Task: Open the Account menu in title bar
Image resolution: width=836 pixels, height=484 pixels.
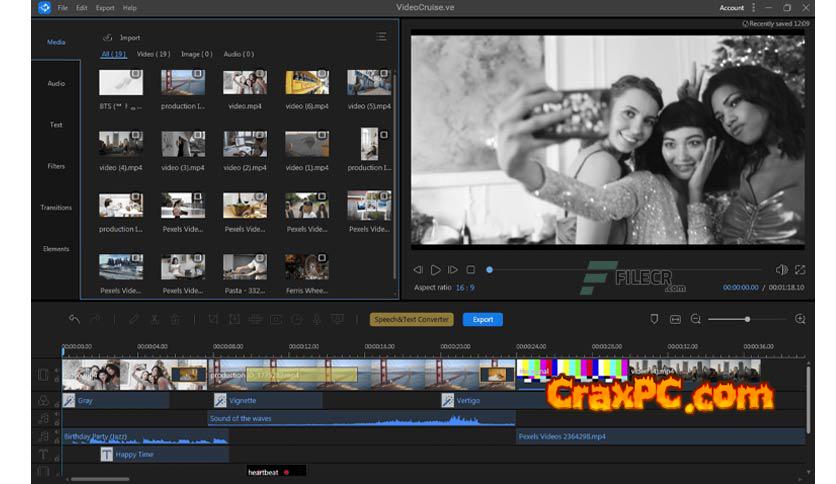Action: pos(732,8)
